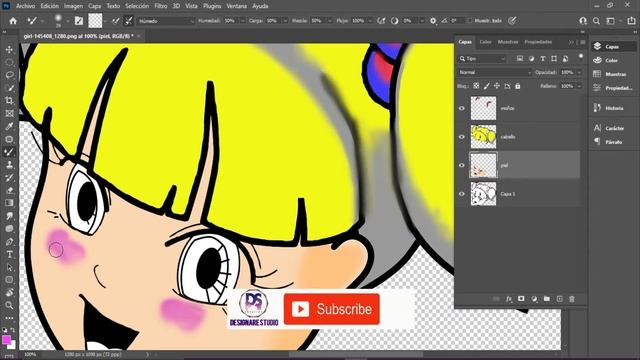Image resolution: width=640 pixels, height=360 pixels.
Task: Select the Eyedropper tool
Action: coord(9,126)
